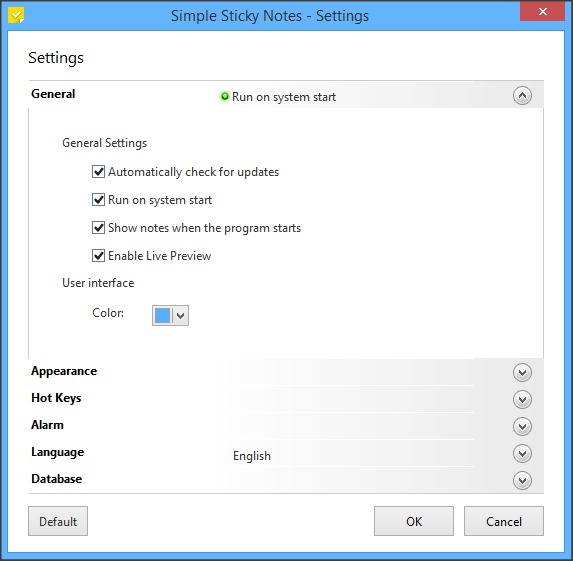The image size is (573, 561).
Task: Click the Run on system start summary text
Action: point(284,97)
